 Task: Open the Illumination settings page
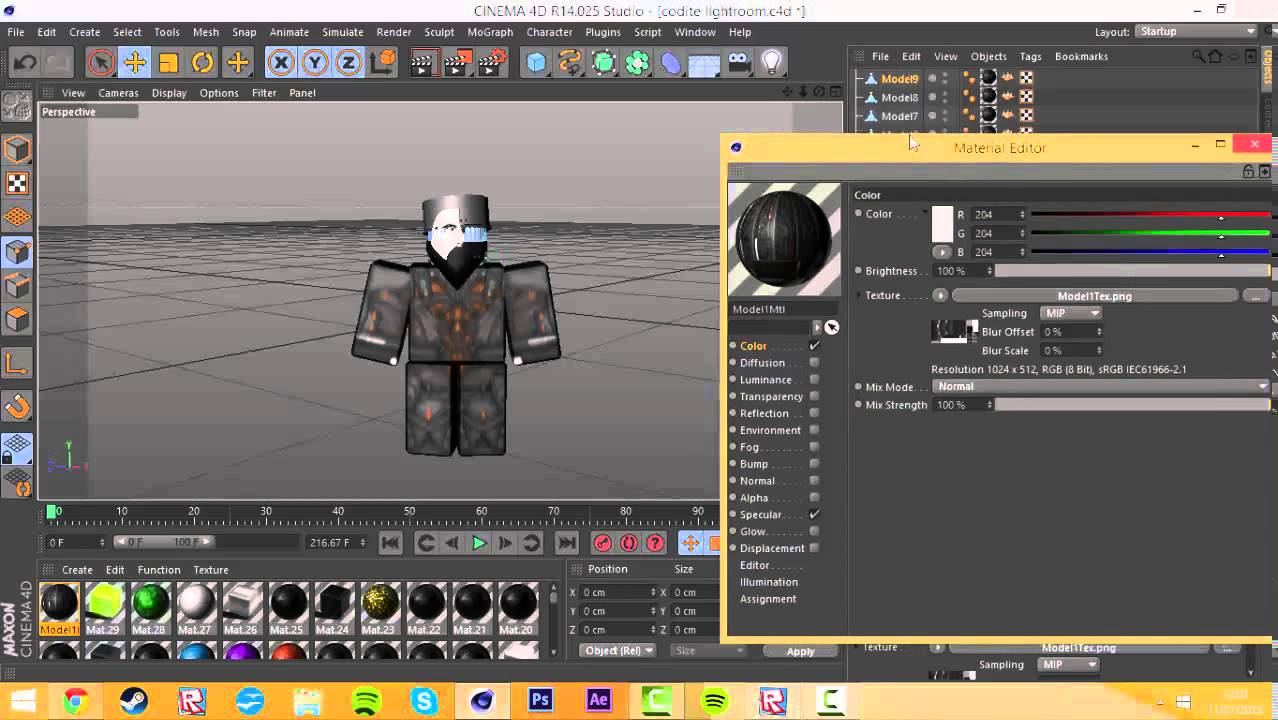pyautogui.click(x=768, y=582)
